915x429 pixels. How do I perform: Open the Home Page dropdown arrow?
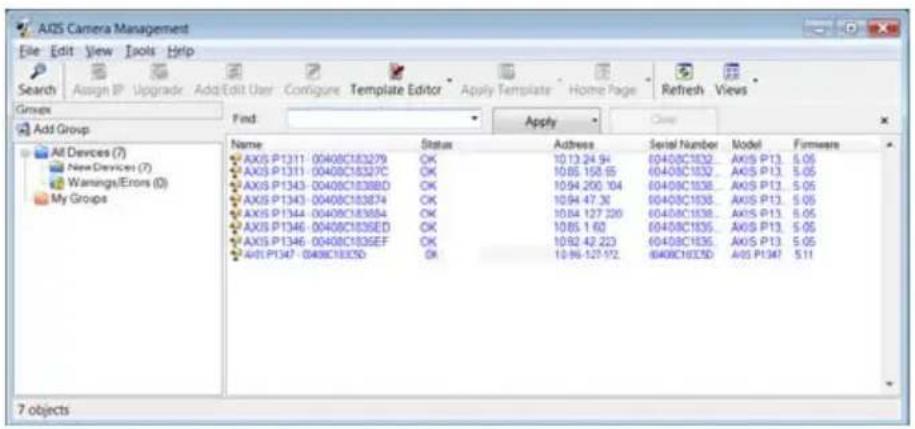tap(647, 79)
